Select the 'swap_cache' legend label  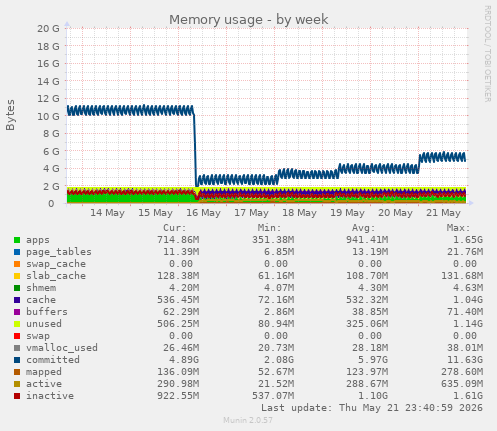(x=56, y=264)
